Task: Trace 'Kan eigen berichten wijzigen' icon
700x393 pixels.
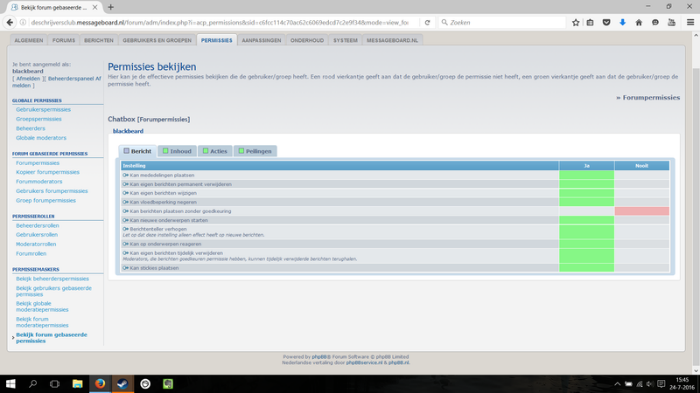Action: (125, 193)
